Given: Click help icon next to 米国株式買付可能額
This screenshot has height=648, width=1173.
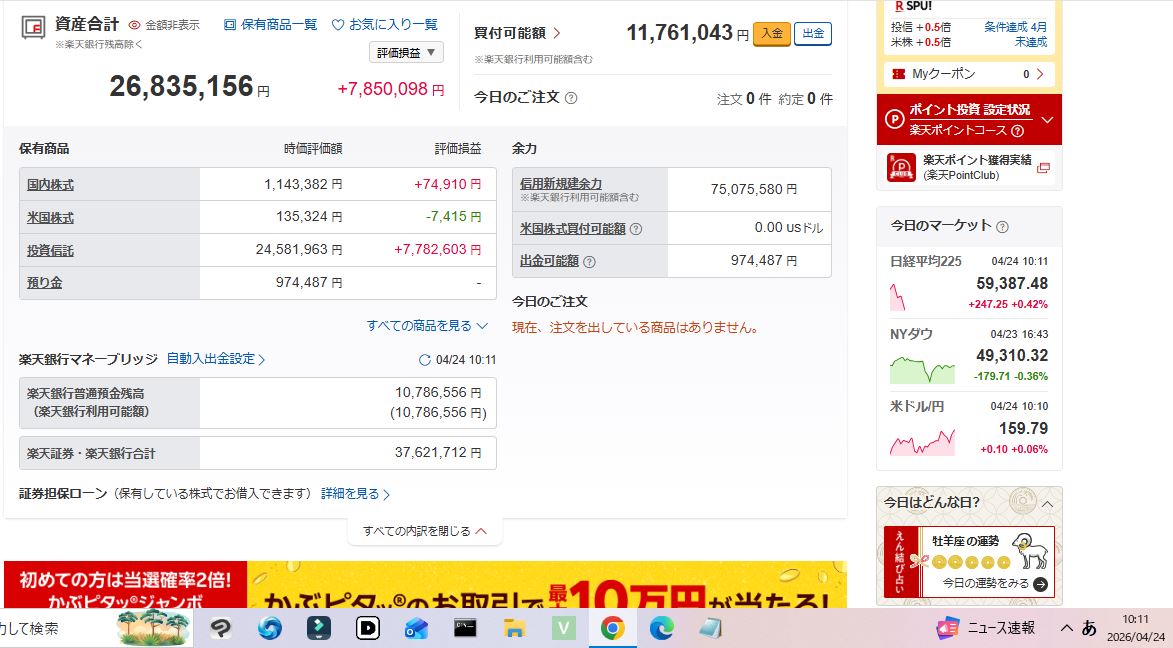Looking at the screenshot, I should 636,229.
